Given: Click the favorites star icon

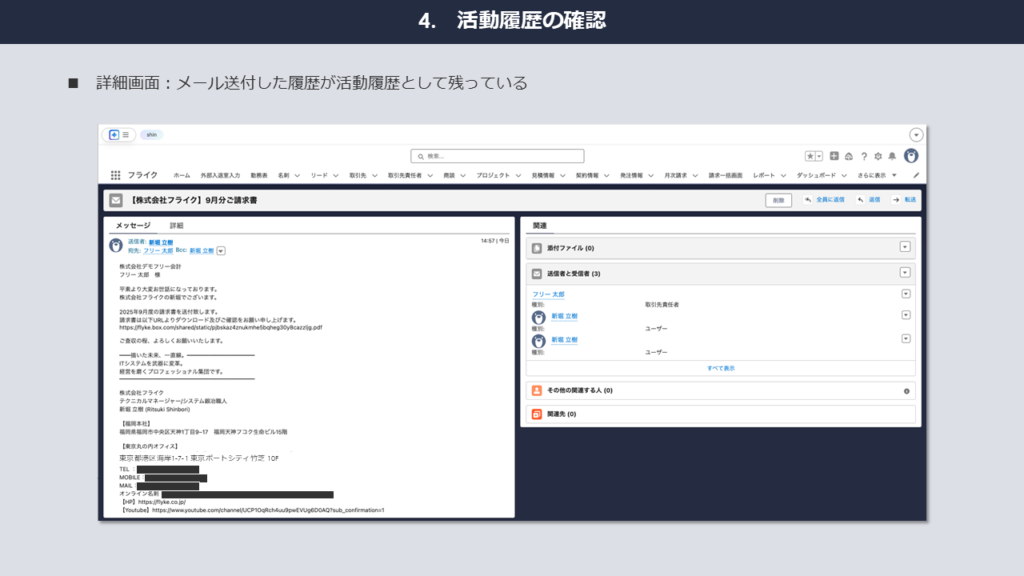Looking at the screenshot, I should (x=810, y=156).
